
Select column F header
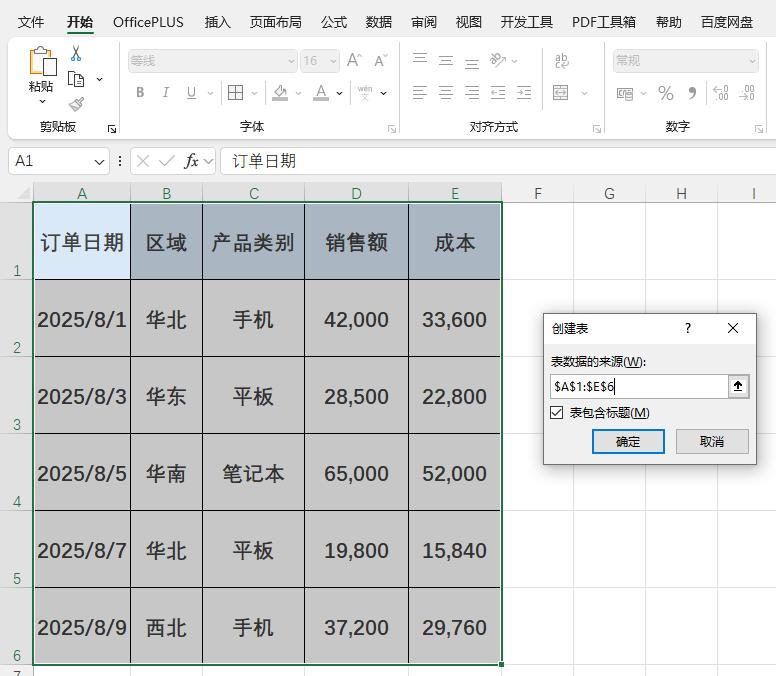pyautogui.click(x=538, y=193)
